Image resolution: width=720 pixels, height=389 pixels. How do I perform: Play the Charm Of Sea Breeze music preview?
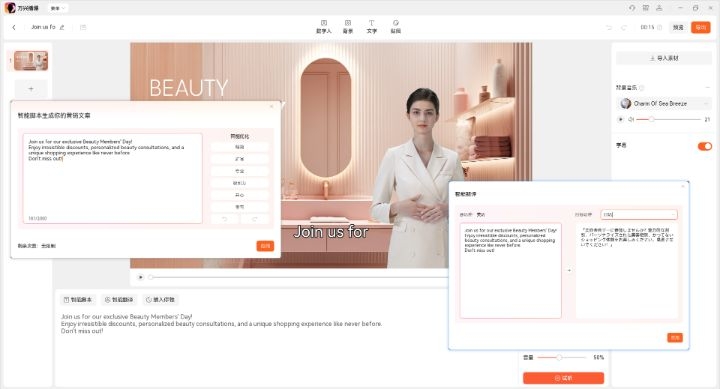[621, 119]
